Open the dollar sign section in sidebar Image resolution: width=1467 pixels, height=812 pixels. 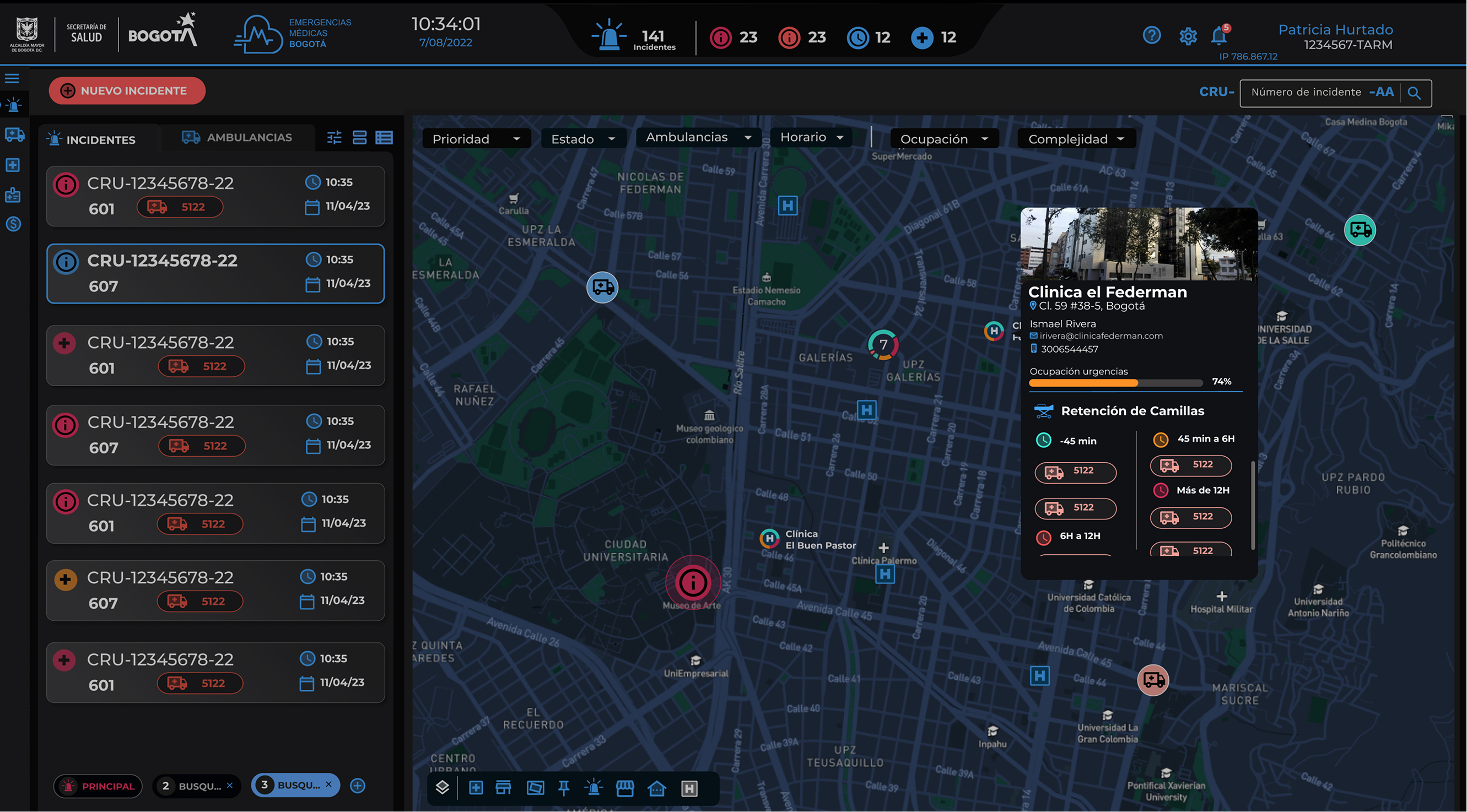point(13,224)
